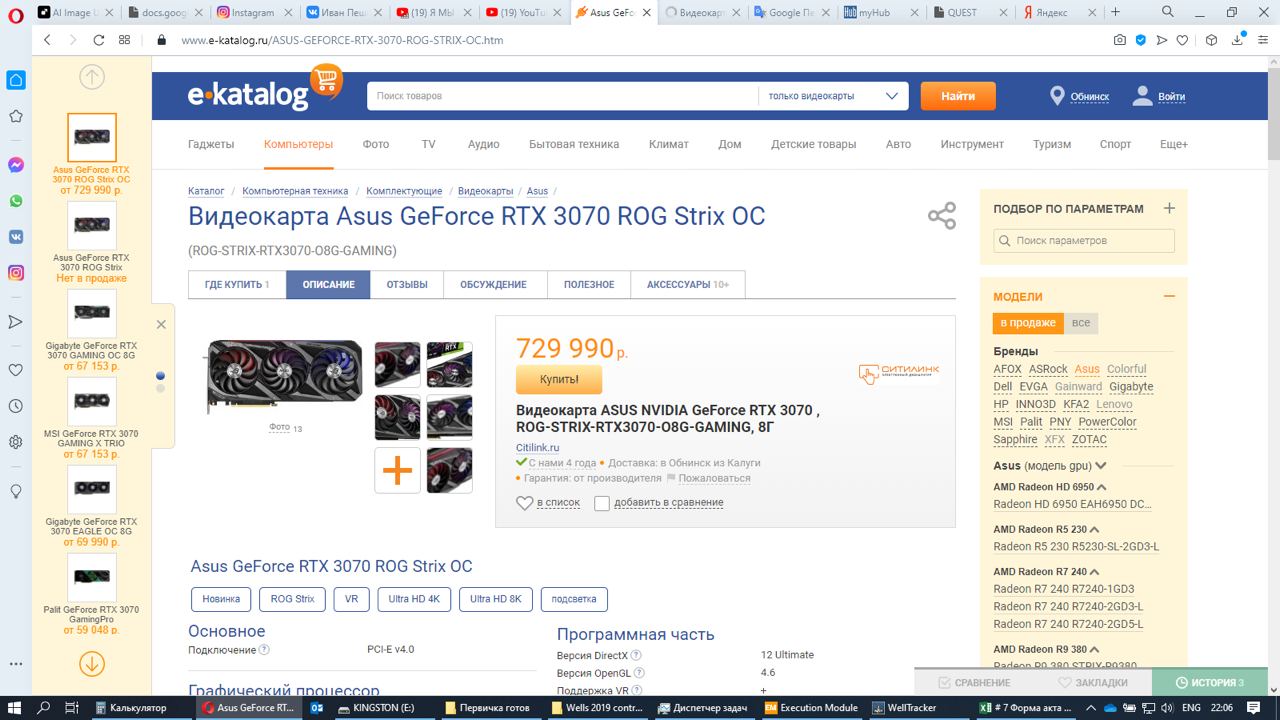Click the Поиск товаров search field

pyautogui.click(x=562, y=96)
